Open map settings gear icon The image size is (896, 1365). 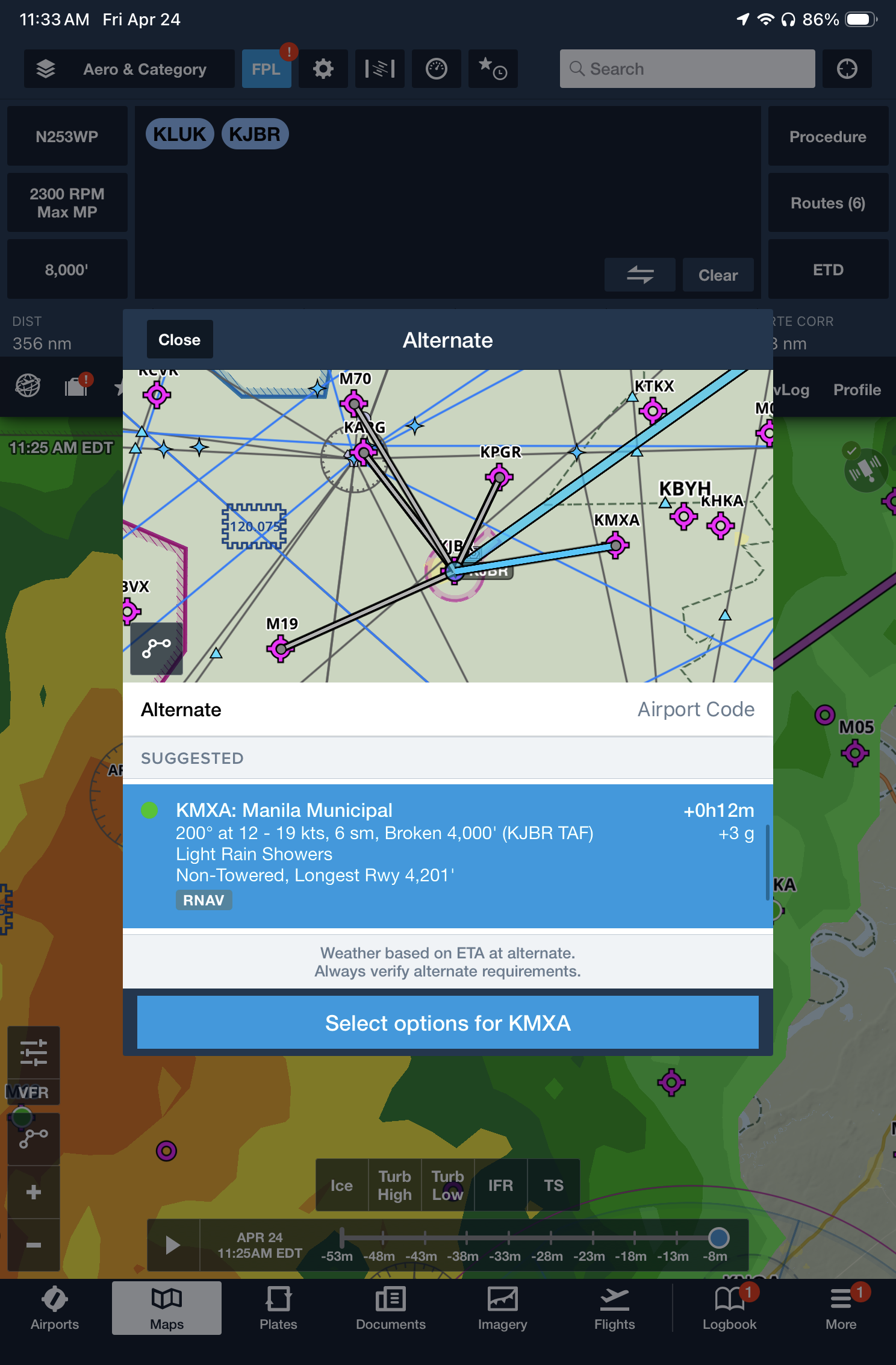click(323, 69)
